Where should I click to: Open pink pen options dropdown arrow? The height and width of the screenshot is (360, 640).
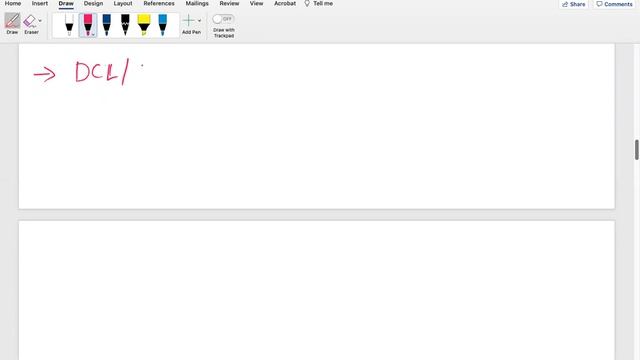coord(93,34)
